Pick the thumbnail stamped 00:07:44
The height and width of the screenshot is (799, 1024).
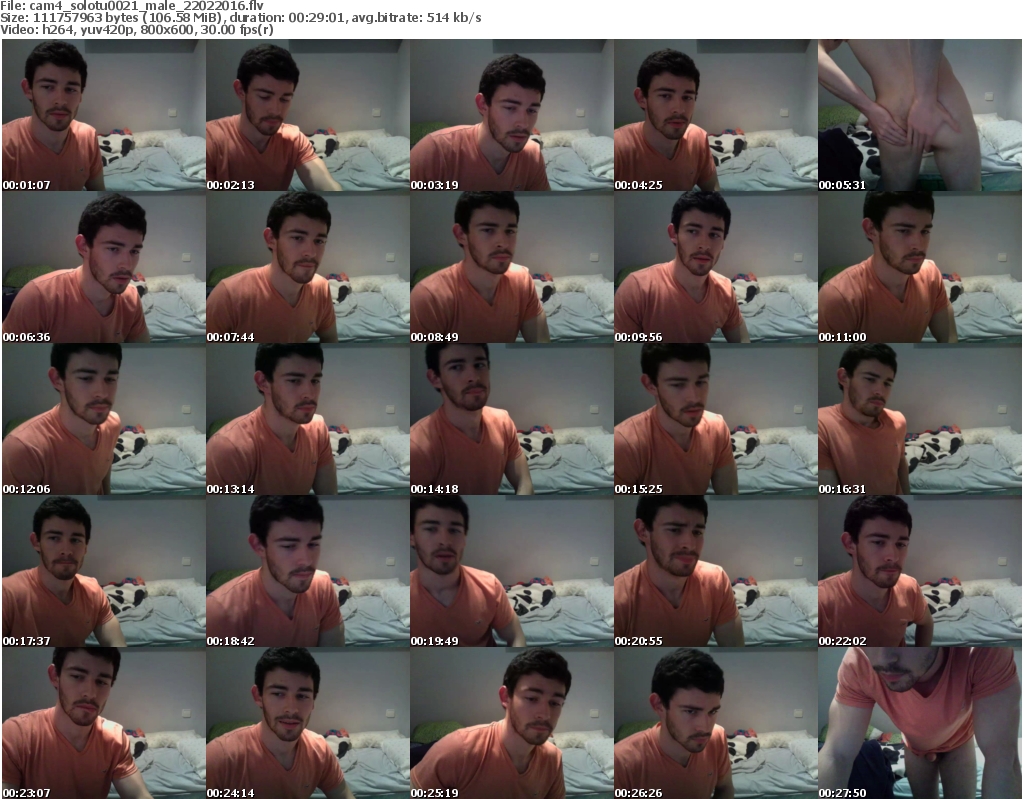click(x=308, y=267)
